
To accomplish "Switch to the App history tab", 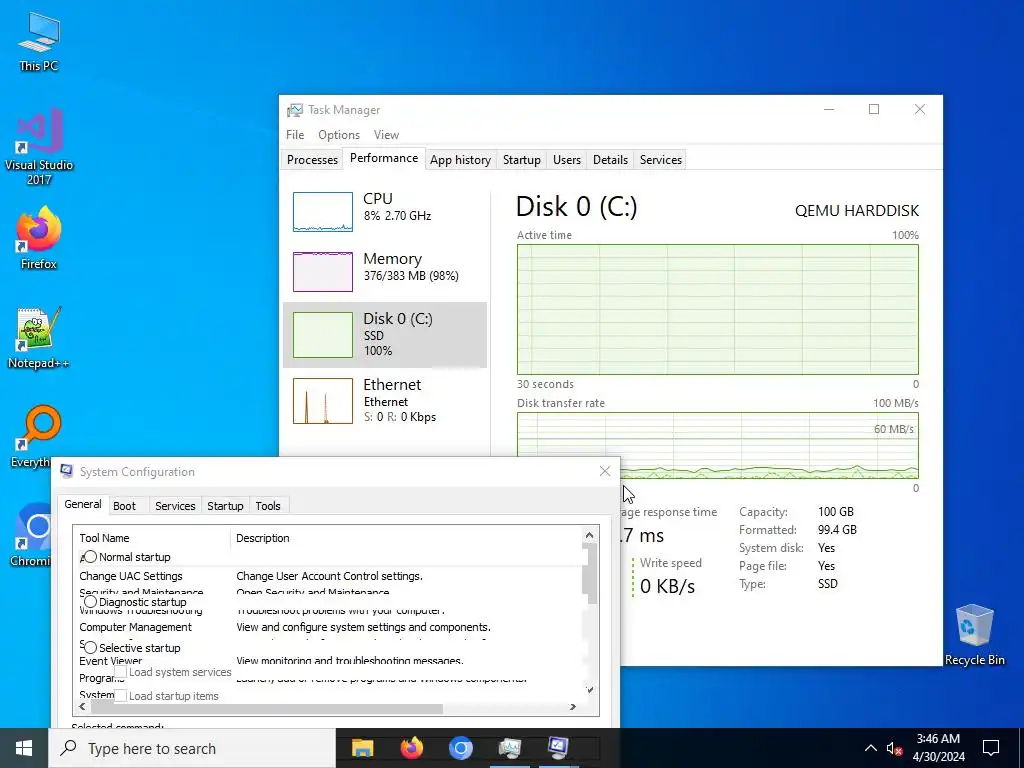I will (460, 160).
